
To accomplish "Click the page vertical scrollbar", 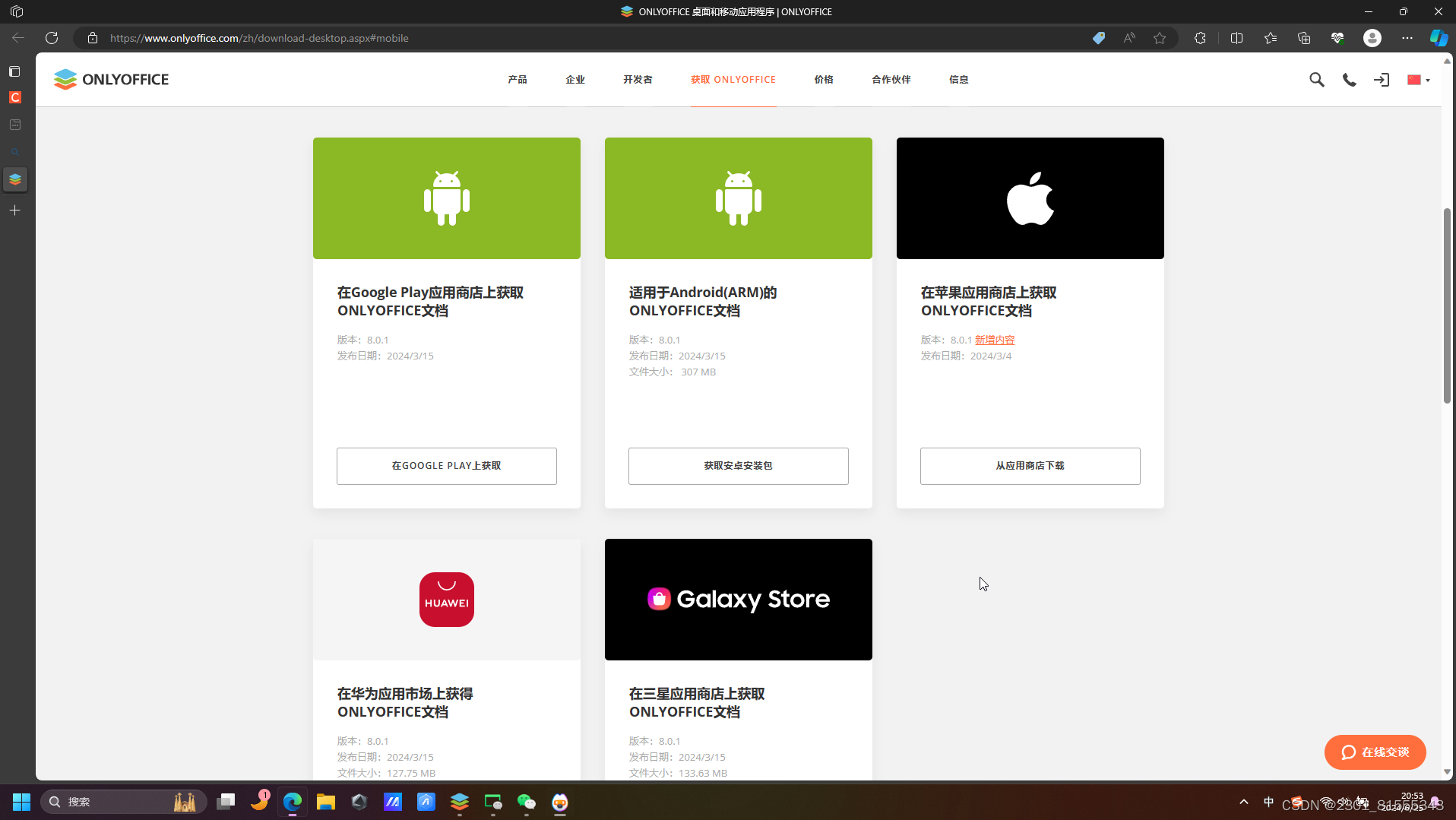I will (1447, 304).
